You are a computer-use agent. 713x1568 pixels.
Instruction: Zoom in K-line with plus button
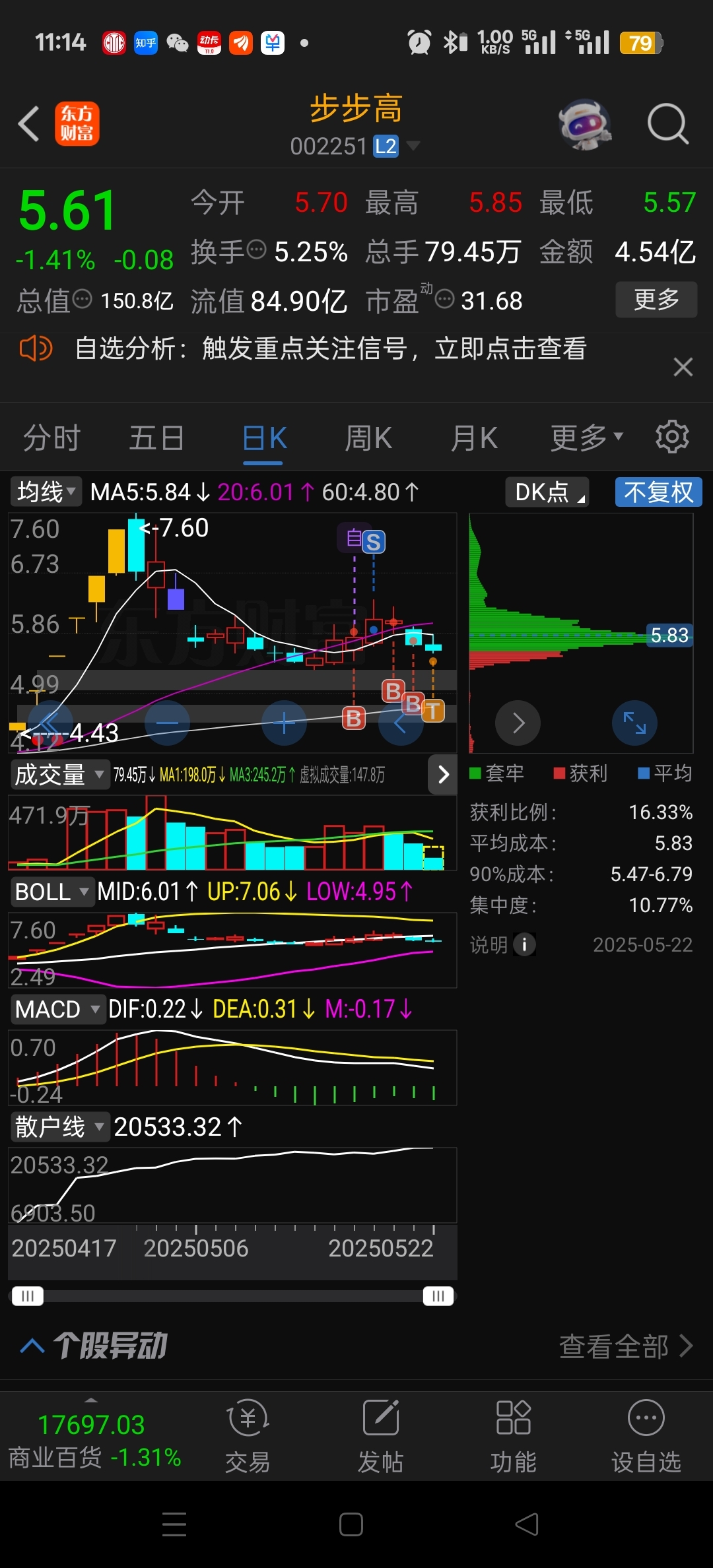coord(285,723)
